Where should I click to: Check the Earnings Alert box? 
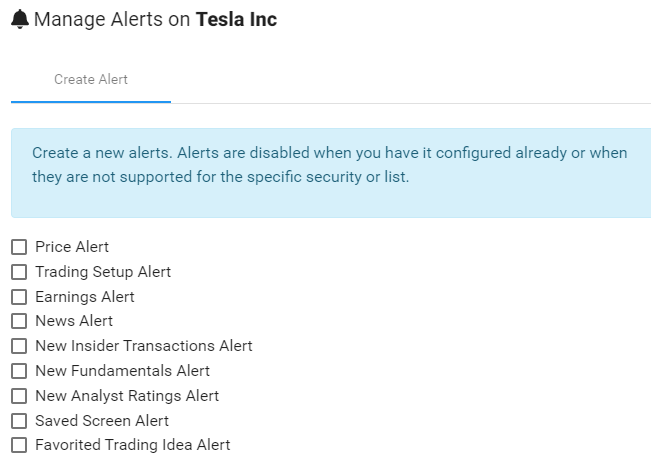point(19,297)
